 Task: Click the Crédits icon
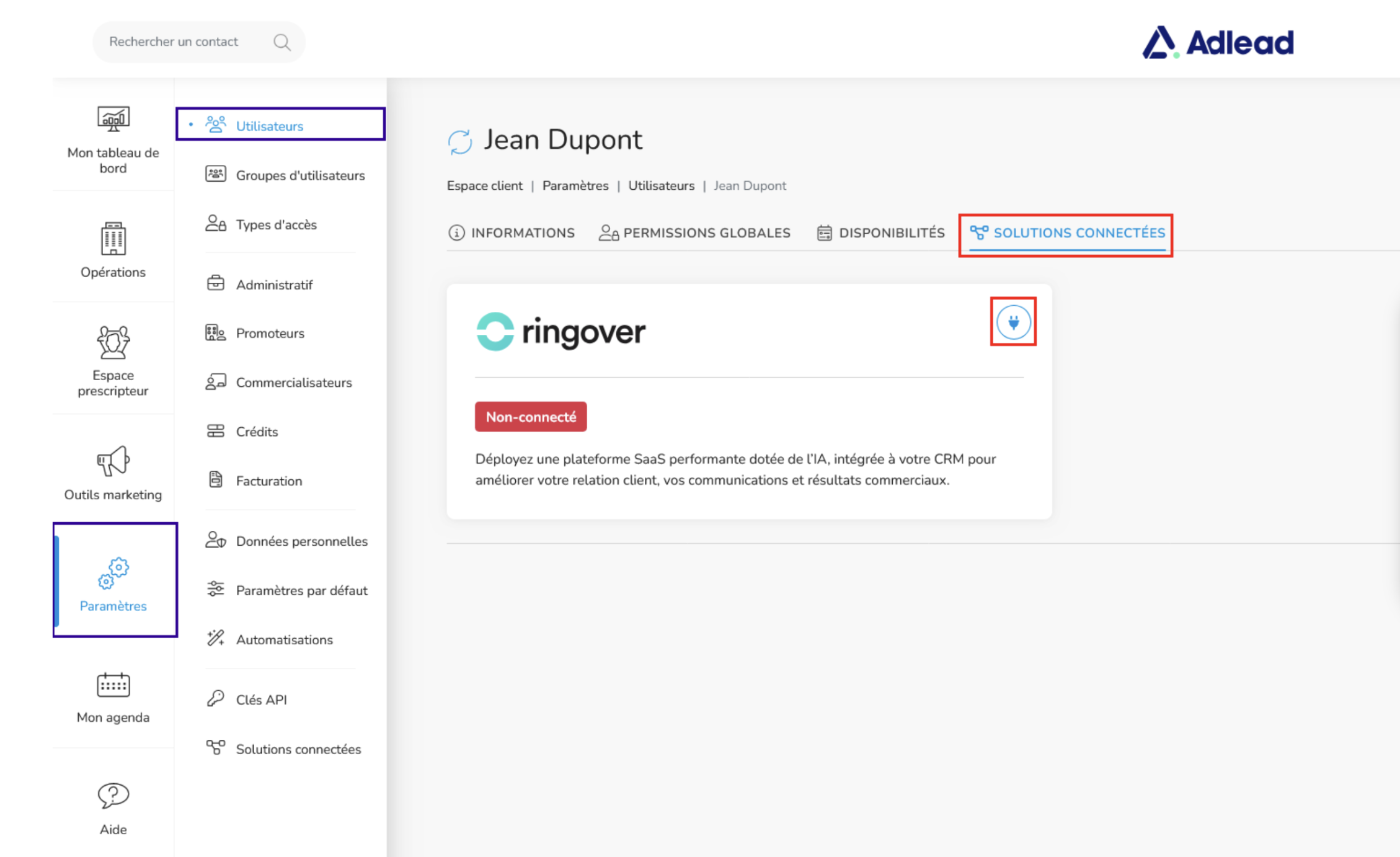point(215,431)
